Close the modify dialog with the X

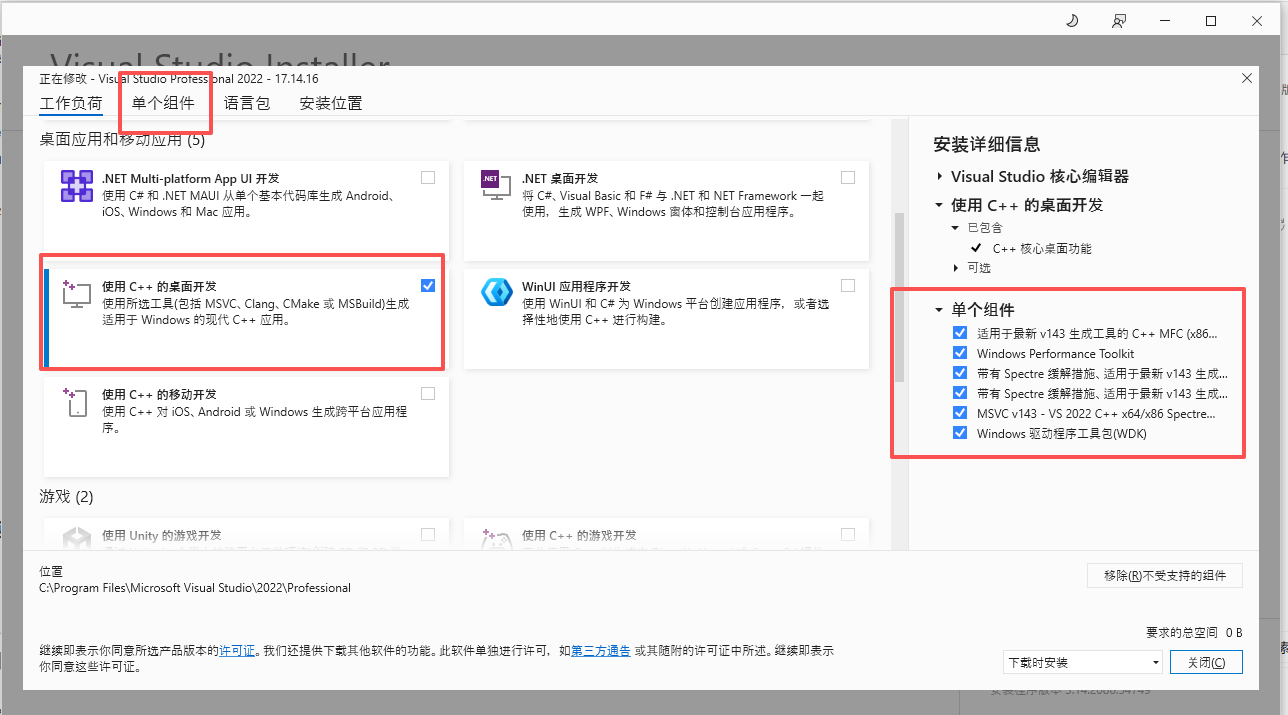click(1246, 78)
